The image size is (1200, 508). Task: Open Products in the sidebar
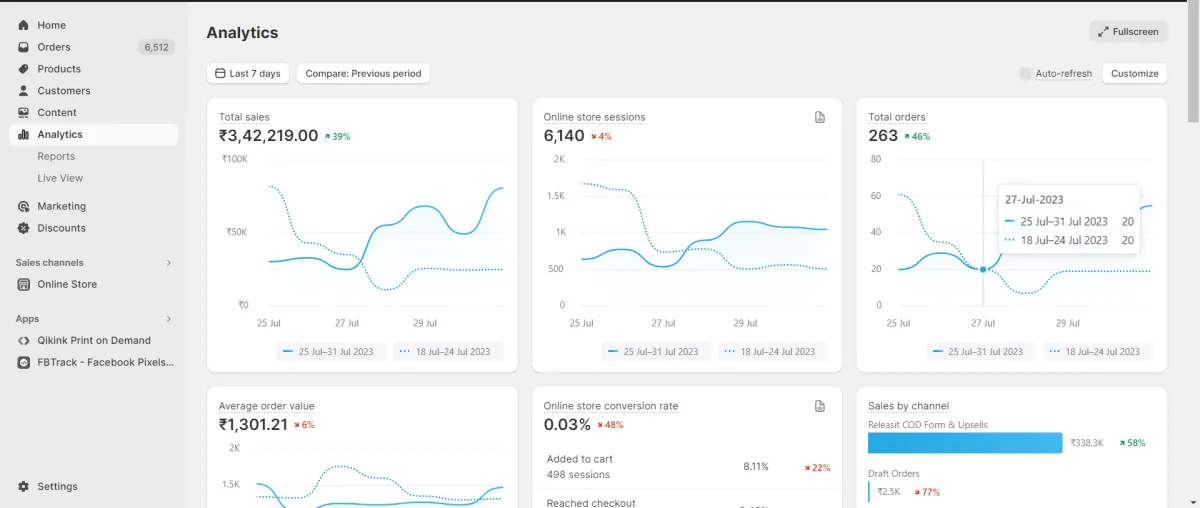pos(93,69)
